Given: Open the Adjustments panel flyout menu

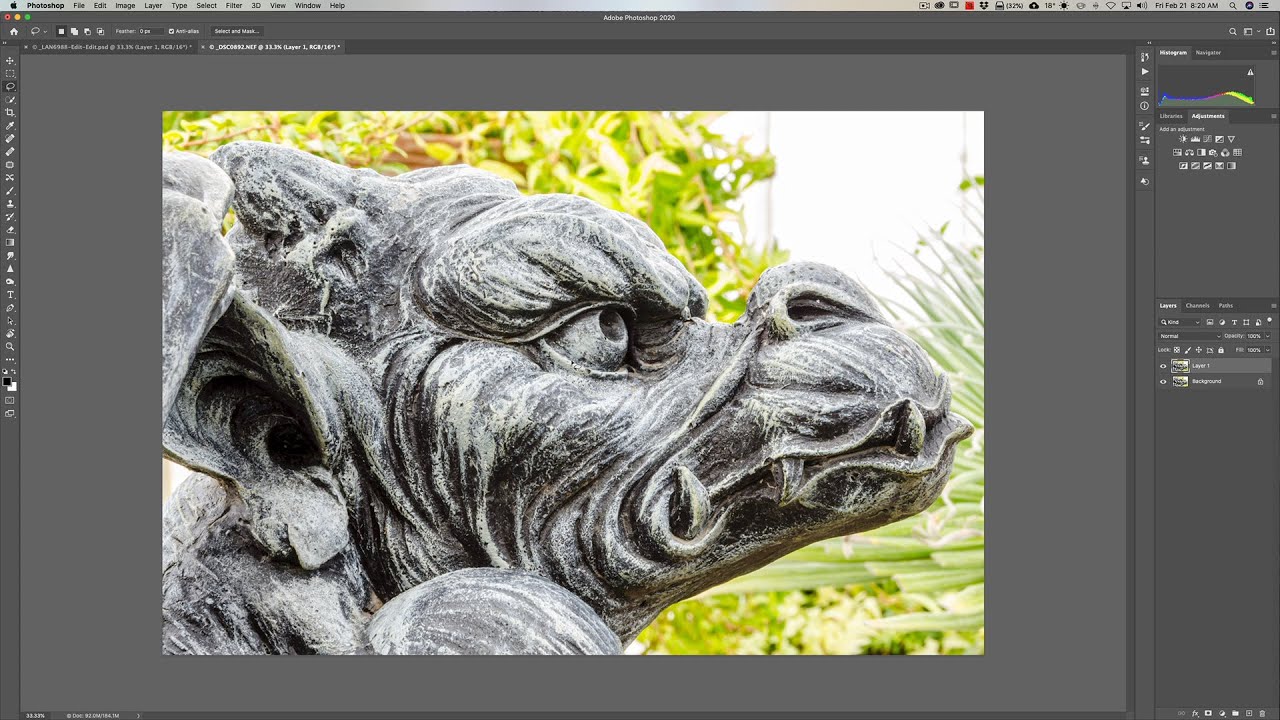Looking at the screenshot, I should (1274, 116).
